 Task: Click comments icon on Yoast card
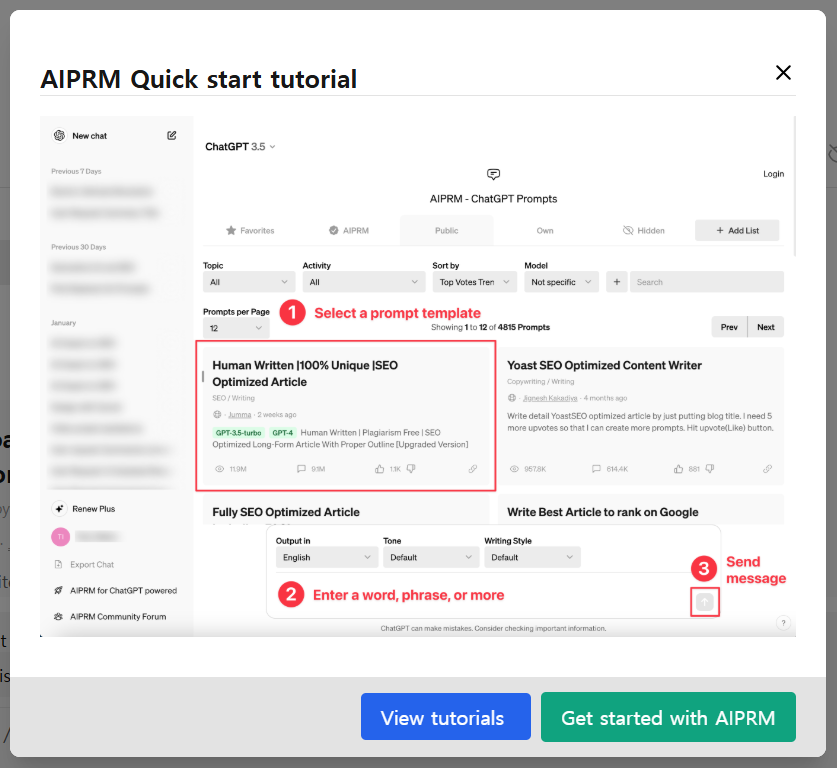pos(596,469)
